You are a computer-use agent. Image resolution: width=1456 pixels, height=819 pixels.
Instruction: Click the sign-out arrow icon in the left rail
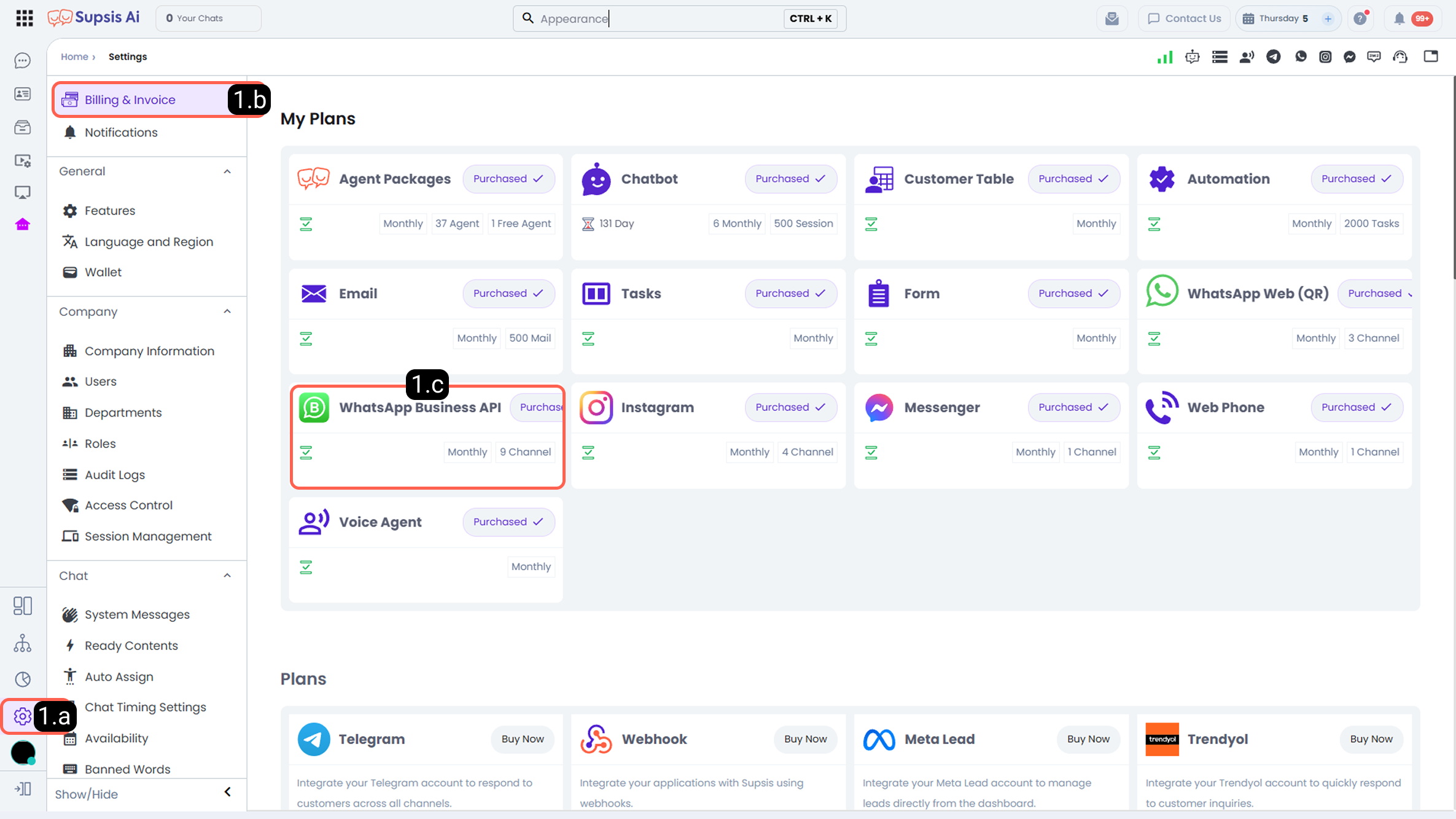coord(23,788)
